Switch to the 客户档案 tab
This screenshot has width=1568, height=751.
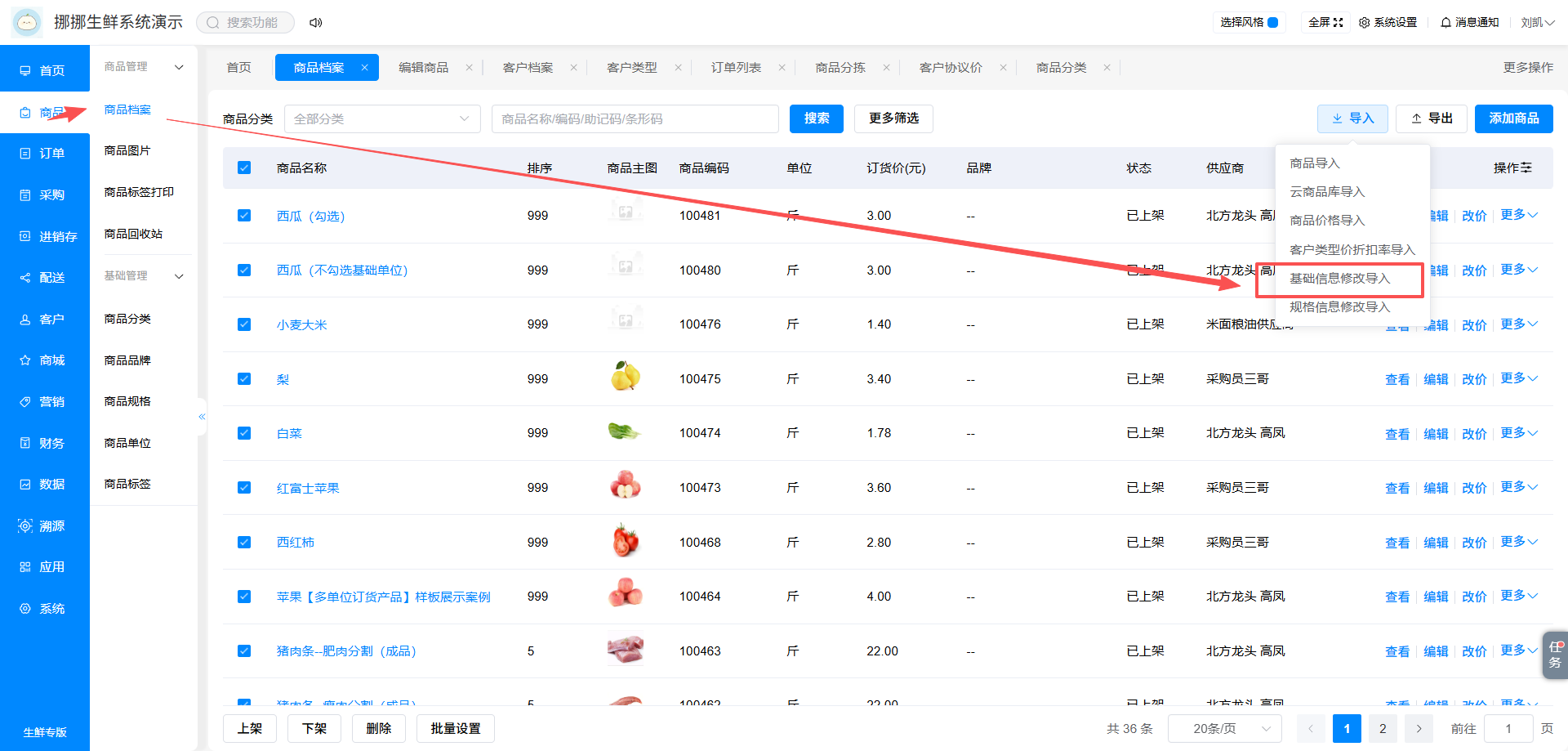(528, 68)
